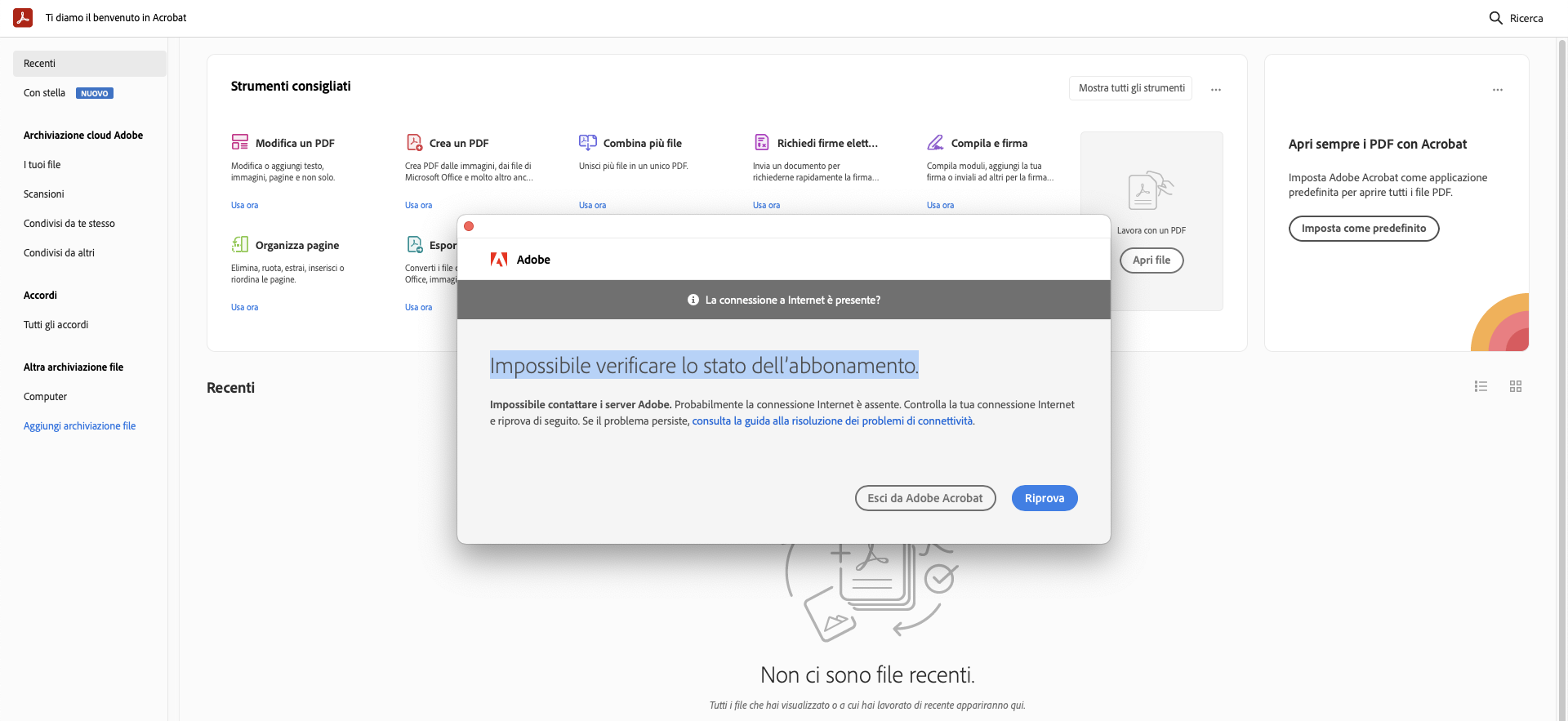Click Usa ora under Organizza pagine
Viewport: 1568px width, 721px height.
coord(244,307)
